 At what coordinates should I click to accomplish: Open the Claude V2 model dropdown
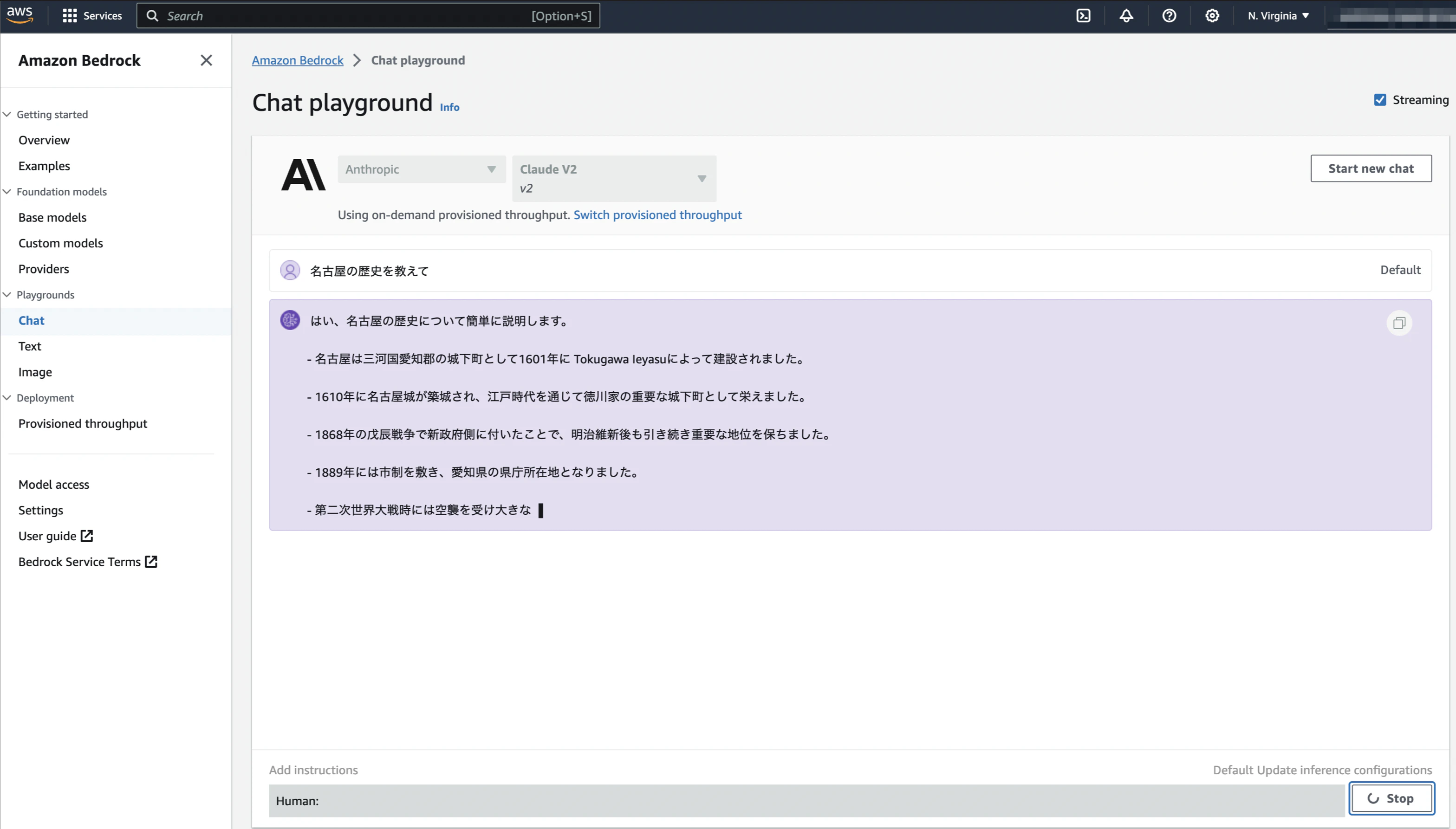coord(614,178)
